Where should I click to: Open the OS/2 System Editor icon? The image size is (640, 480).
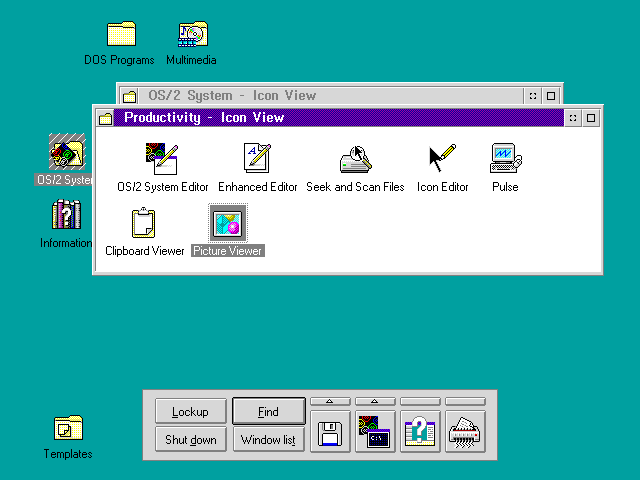162,159
